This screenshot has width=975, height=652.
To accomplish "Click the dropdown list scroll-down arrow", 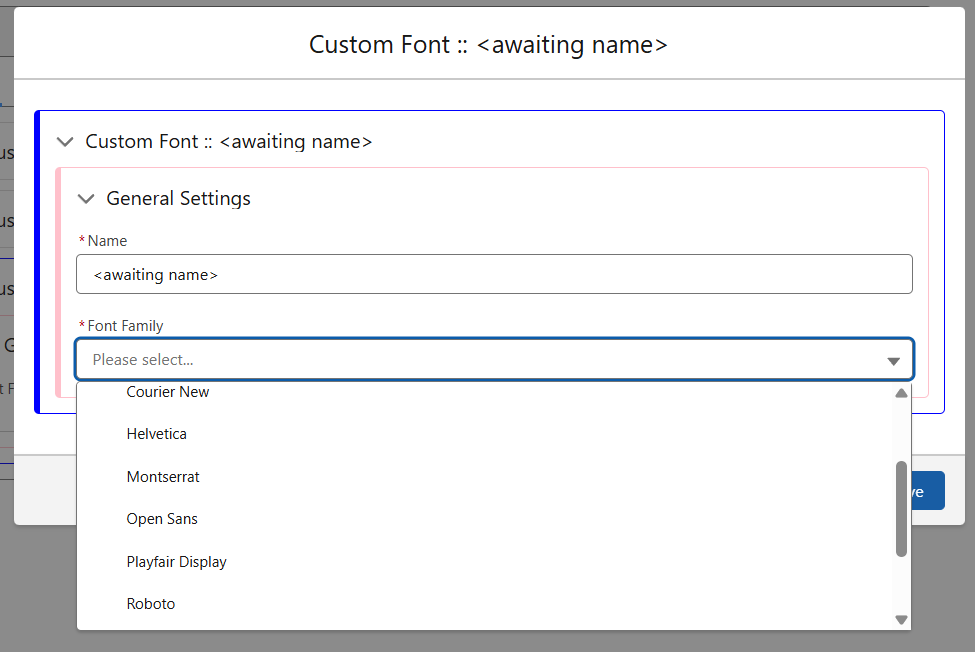I will pyautogui.click(x=901, y=620).
